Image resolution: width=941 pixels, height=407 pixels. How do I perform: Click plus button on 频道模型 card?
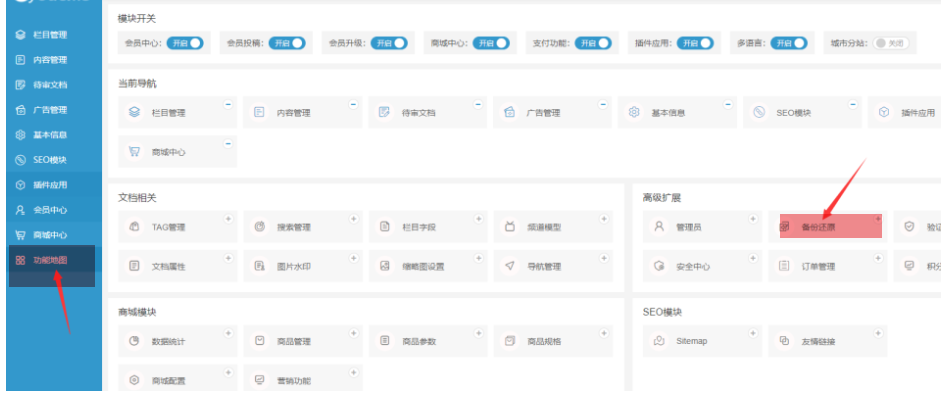pos(603,219)
